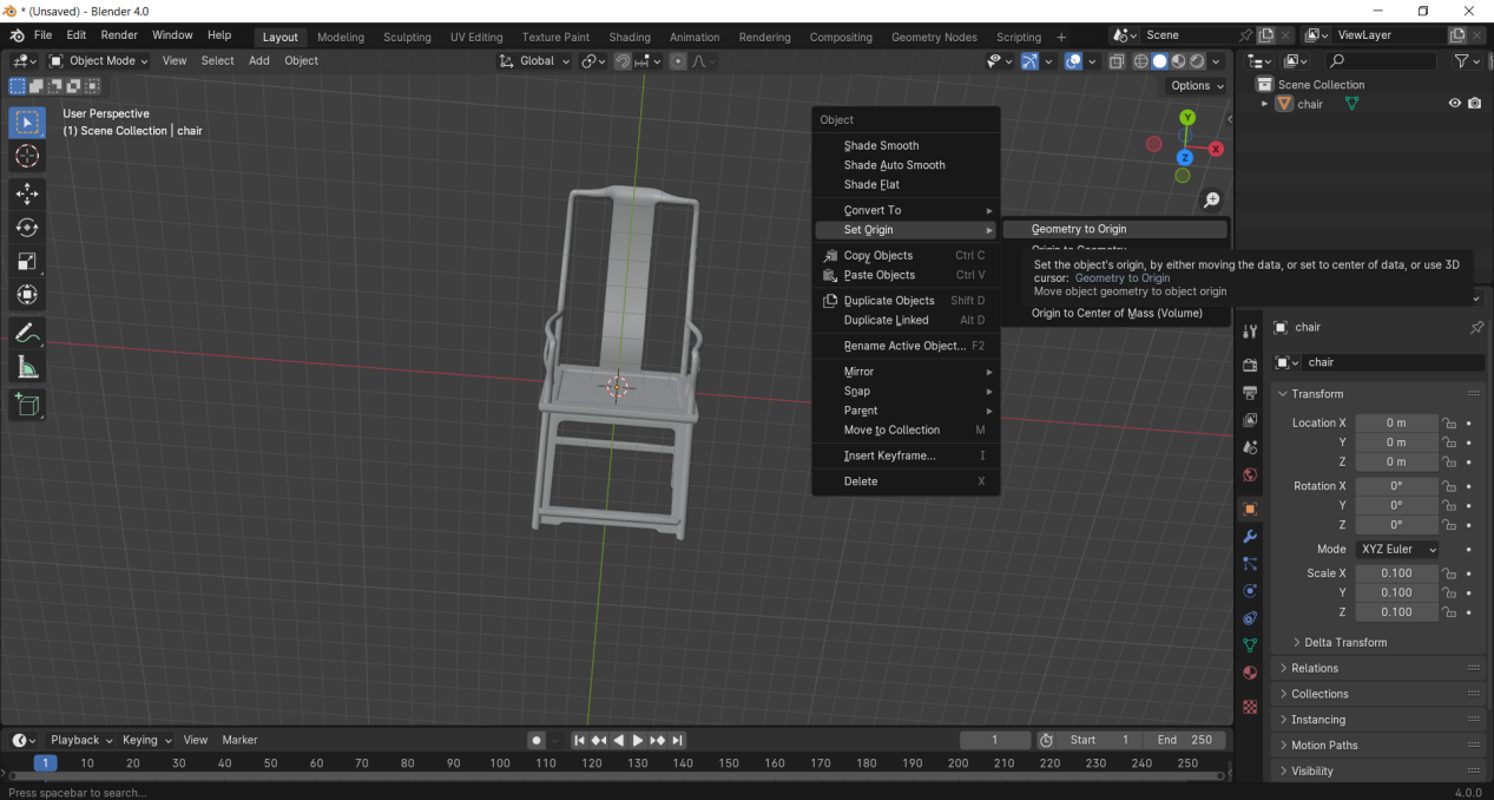Click the Scale X value field
The height and width of the screenshot is (800, 1494).
pos(1396,574)
